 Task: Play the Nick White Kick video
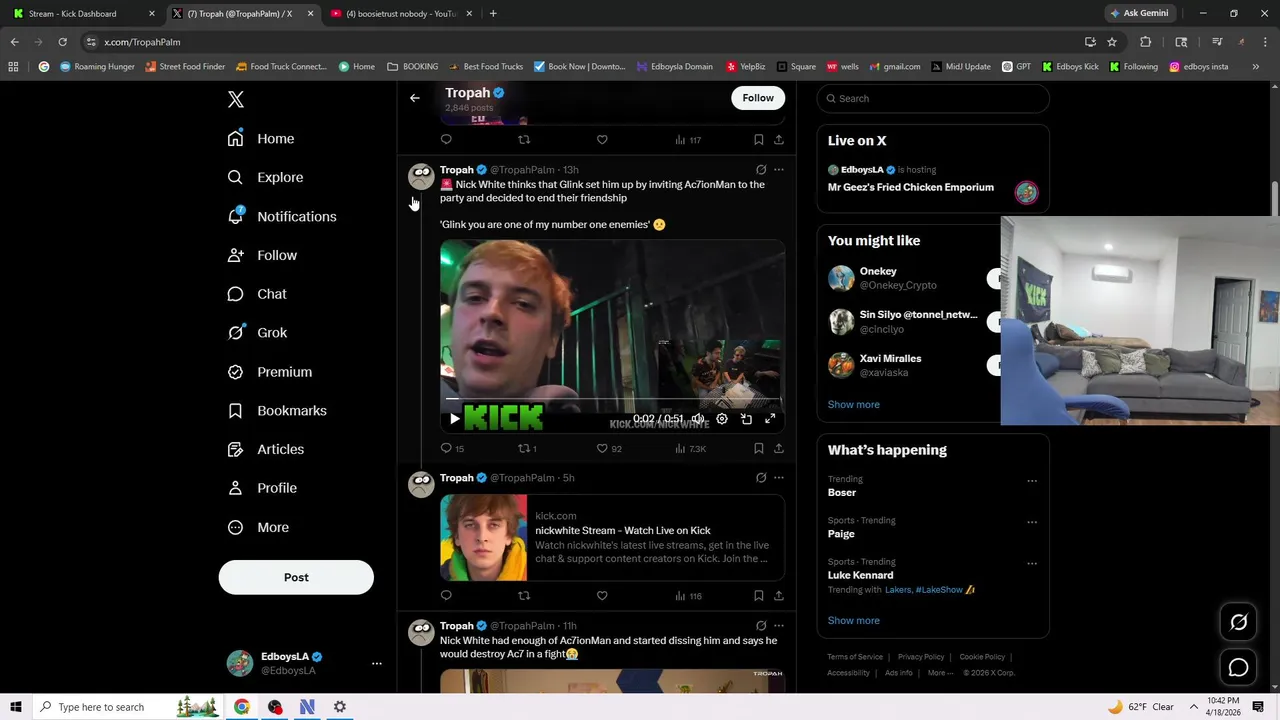(454, 419)
